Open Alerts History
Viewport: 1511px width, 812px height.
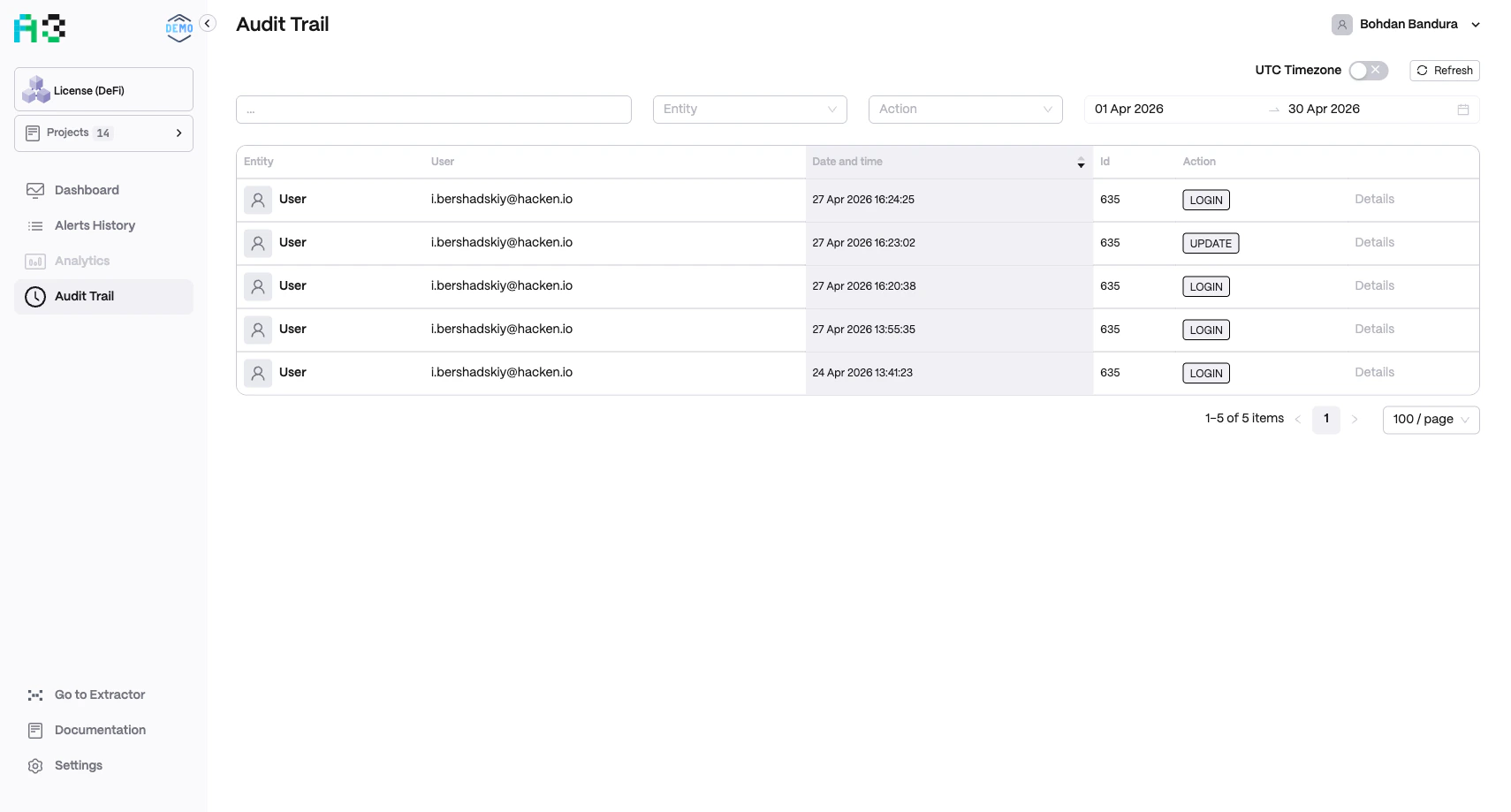pyautogui.click(x=103, y=225)
